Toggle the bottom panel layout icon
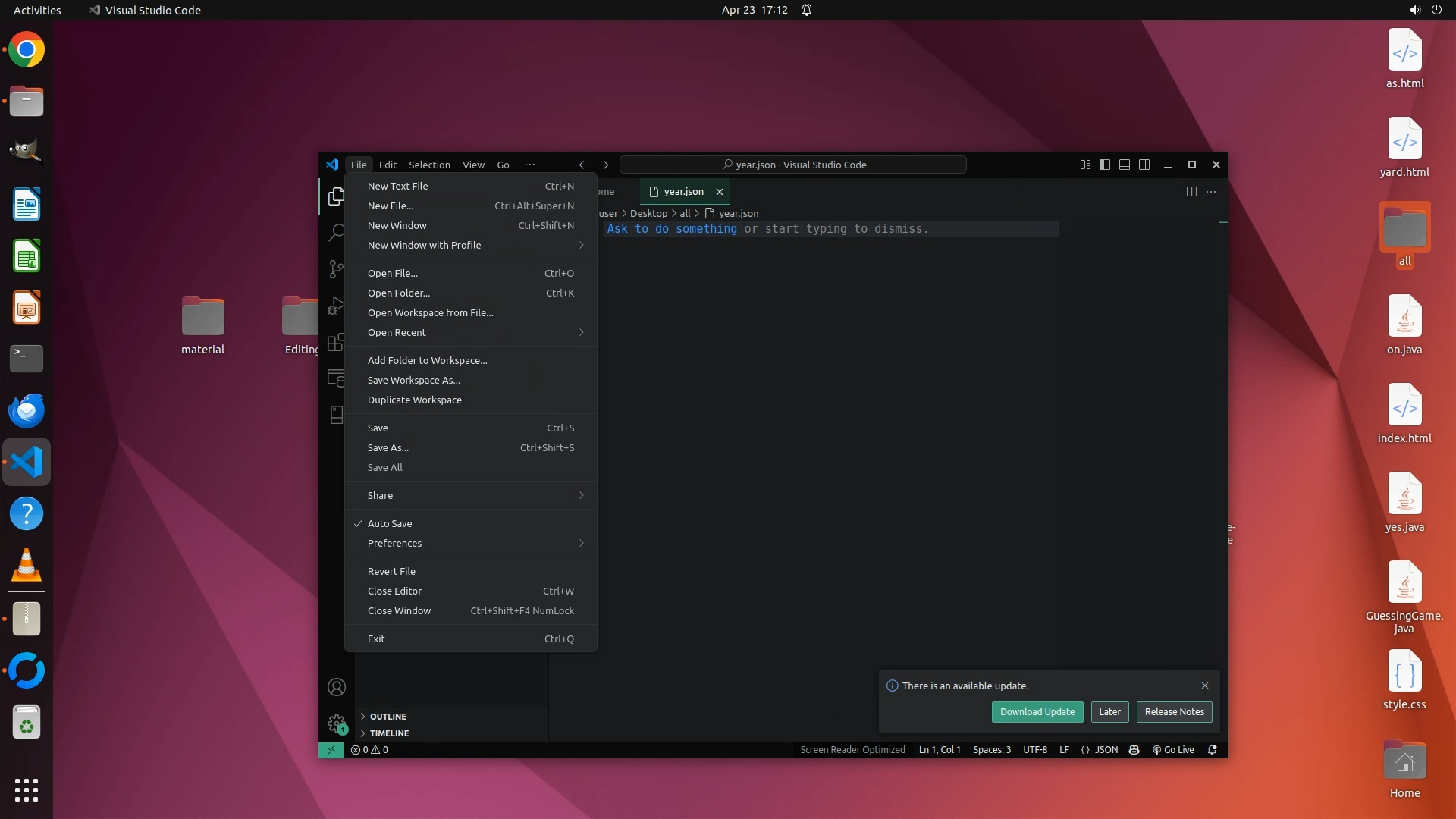The image size is (1456, 819). pos(1125,165)
